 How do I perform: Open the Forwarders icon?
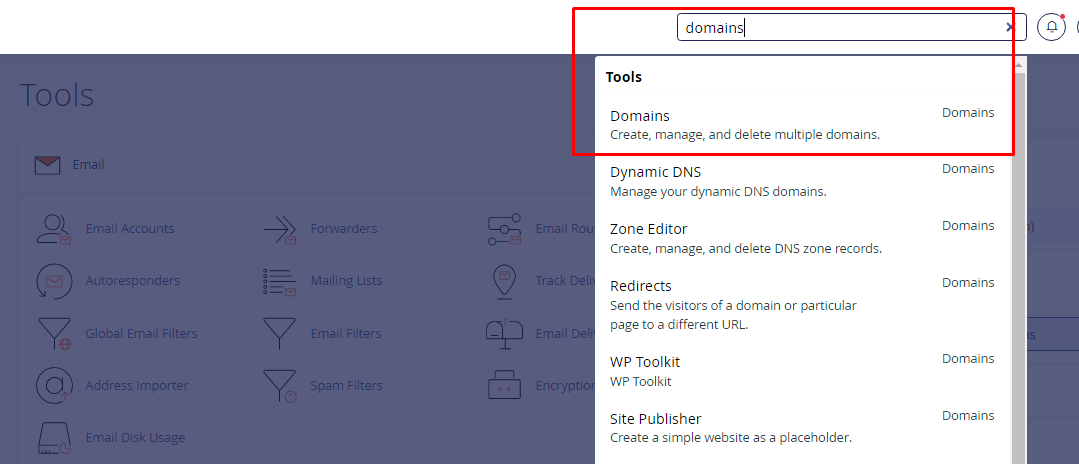coord(279,229)
